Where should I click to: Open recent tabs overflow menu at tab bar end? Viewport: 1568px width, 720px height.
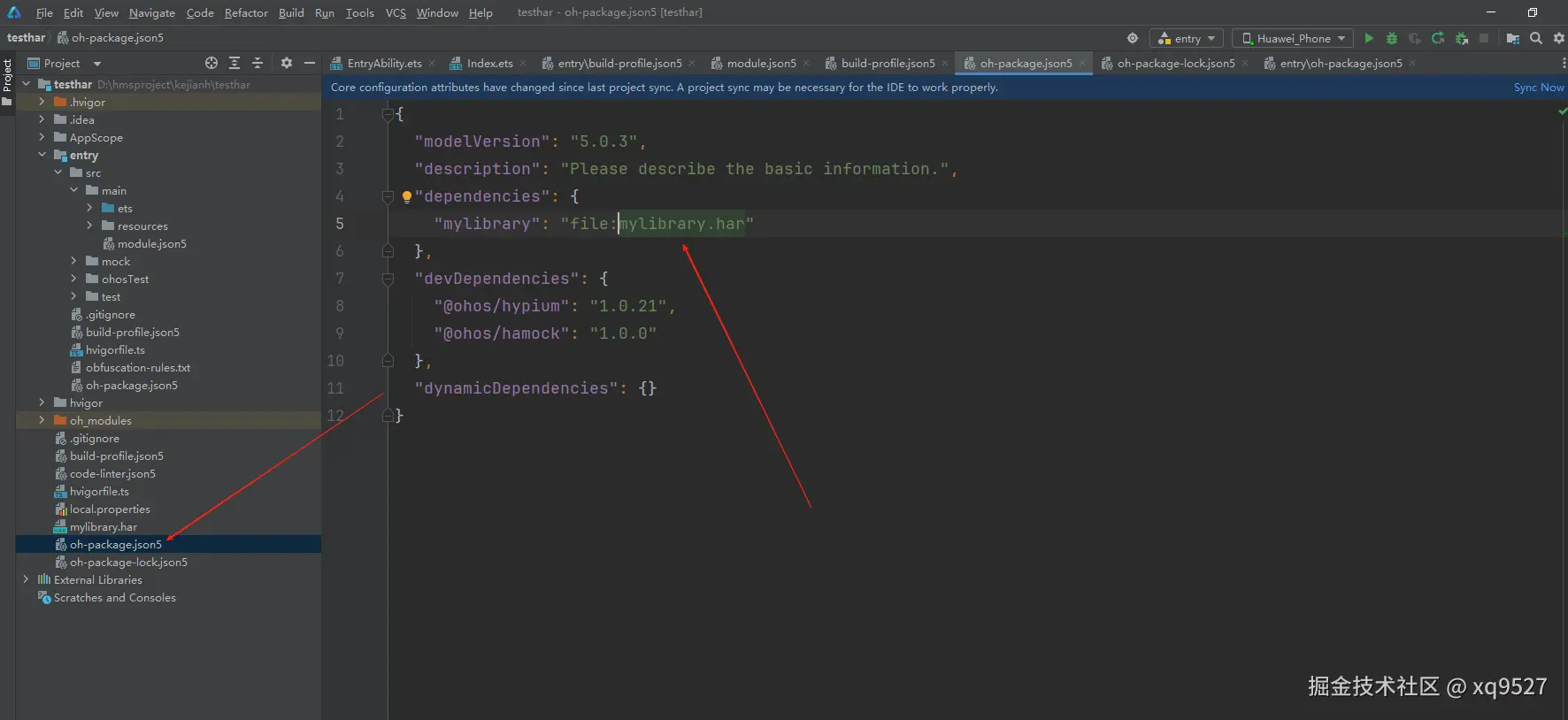[x=1563, y=63]
